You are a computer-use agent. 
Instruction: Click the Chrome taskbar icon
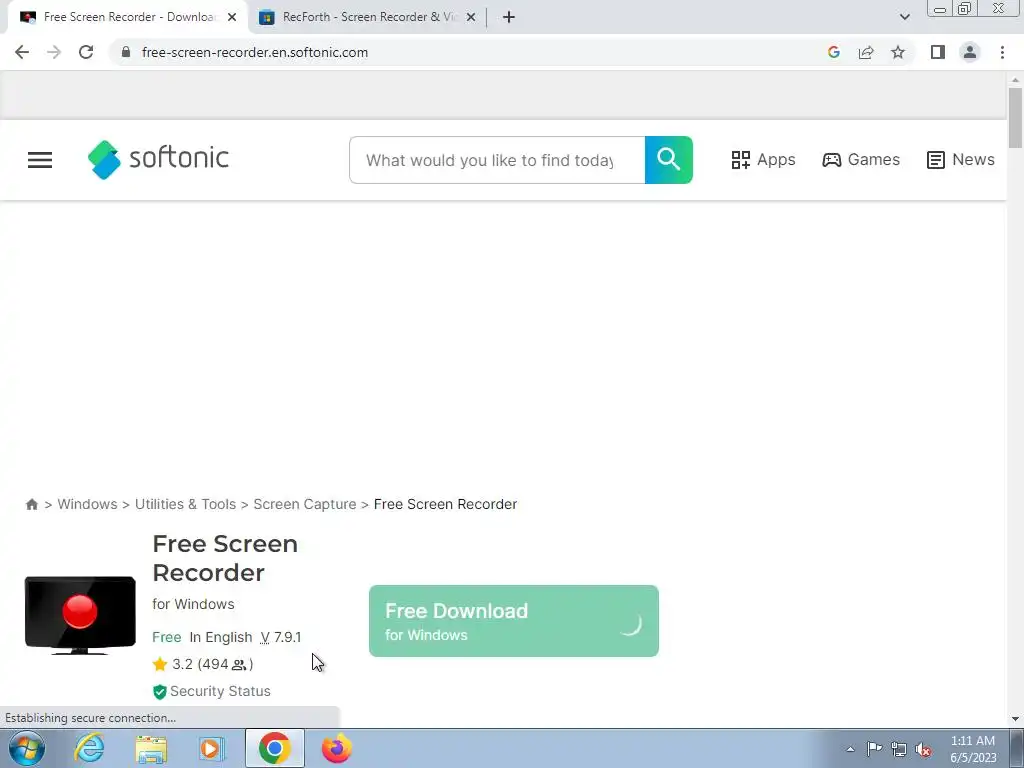coord(274,748)
